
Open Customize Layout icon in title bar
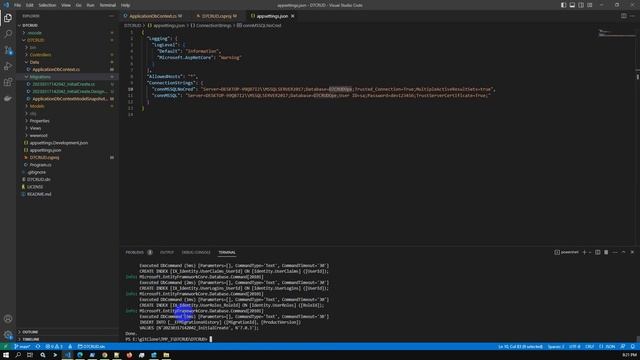590,5
